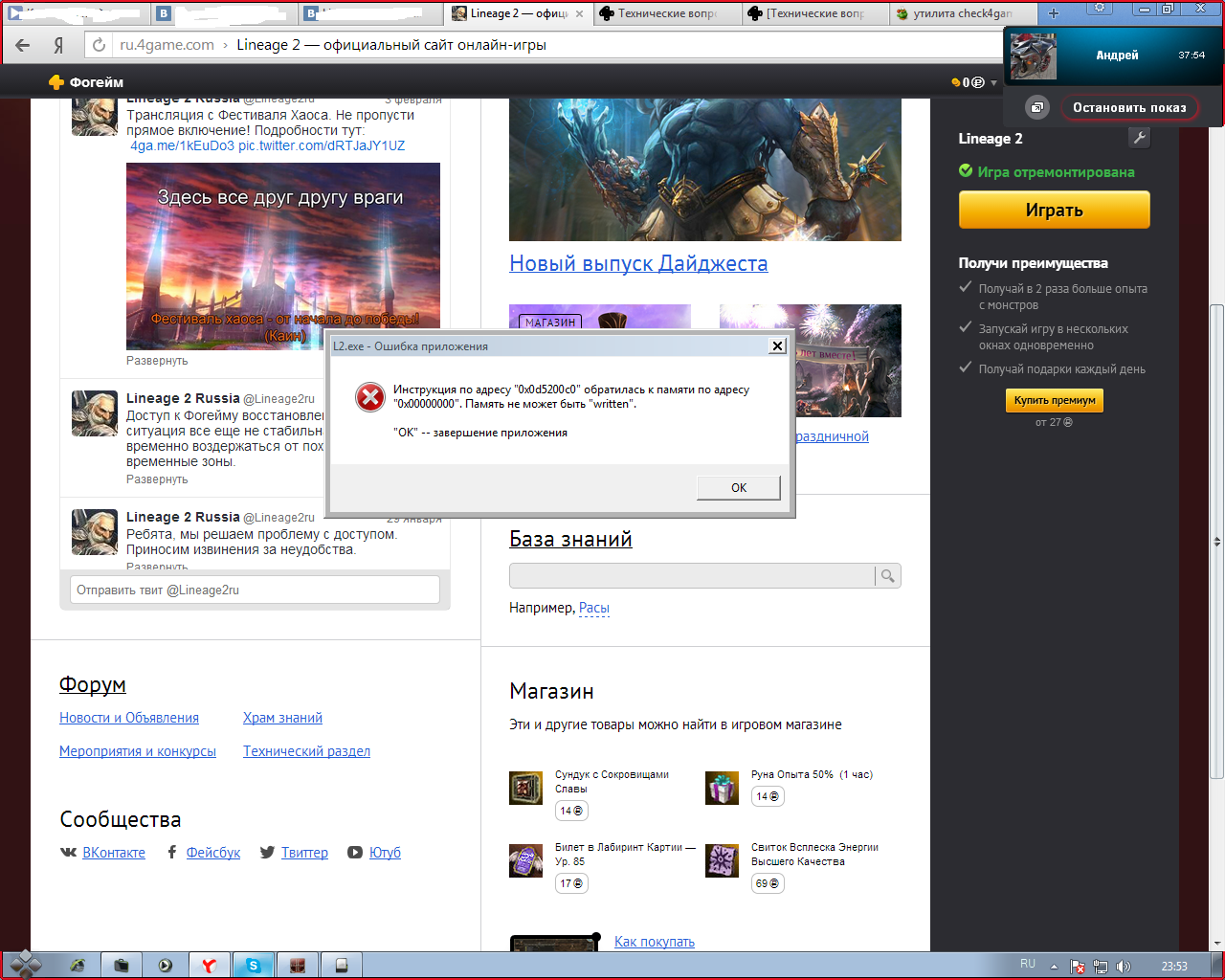Click the Lineage game taskbar icon

(x=298, y=966)
